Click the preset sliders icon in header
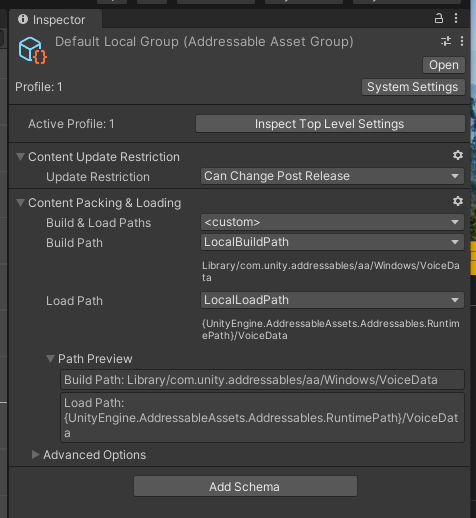Viewport: 476px width, 518px height. tap(446, 41)
